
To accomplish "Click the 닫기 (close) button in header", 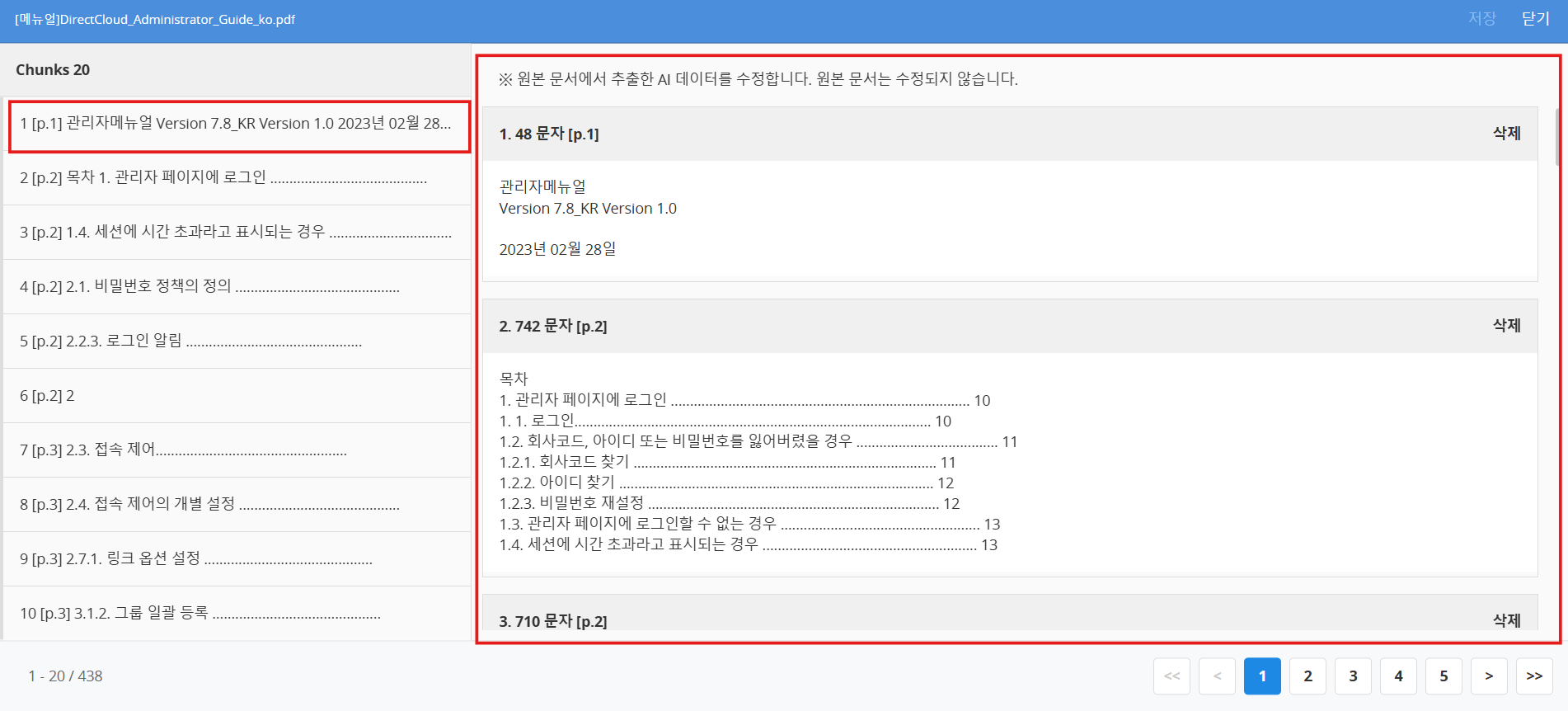I will pos(1535,19).
